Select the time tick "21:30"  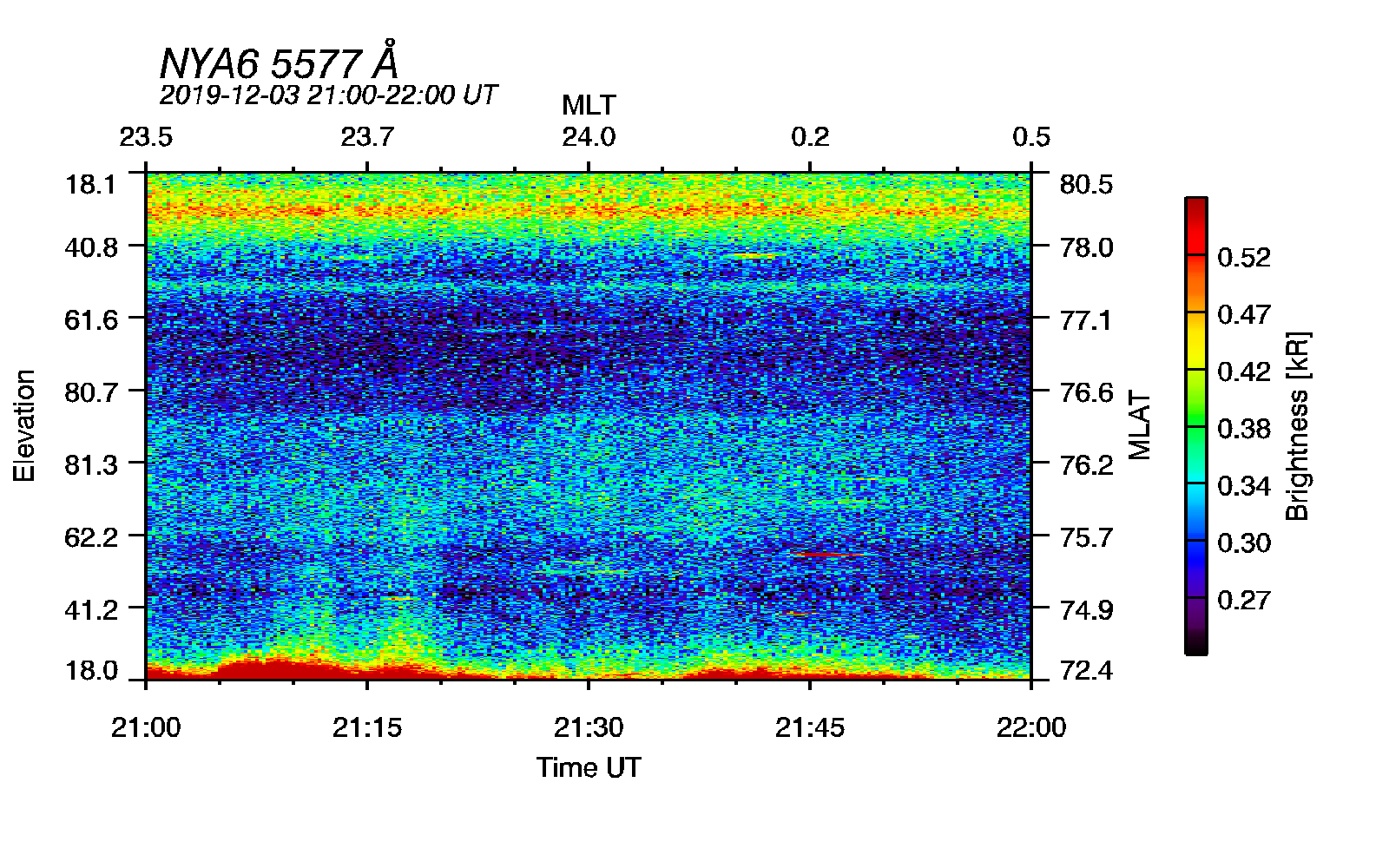(589, 727)
